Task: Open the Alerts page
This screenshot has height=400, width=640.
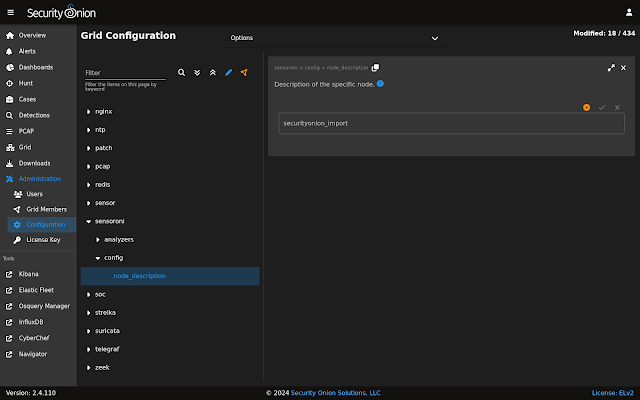Action: click(38, 51)
